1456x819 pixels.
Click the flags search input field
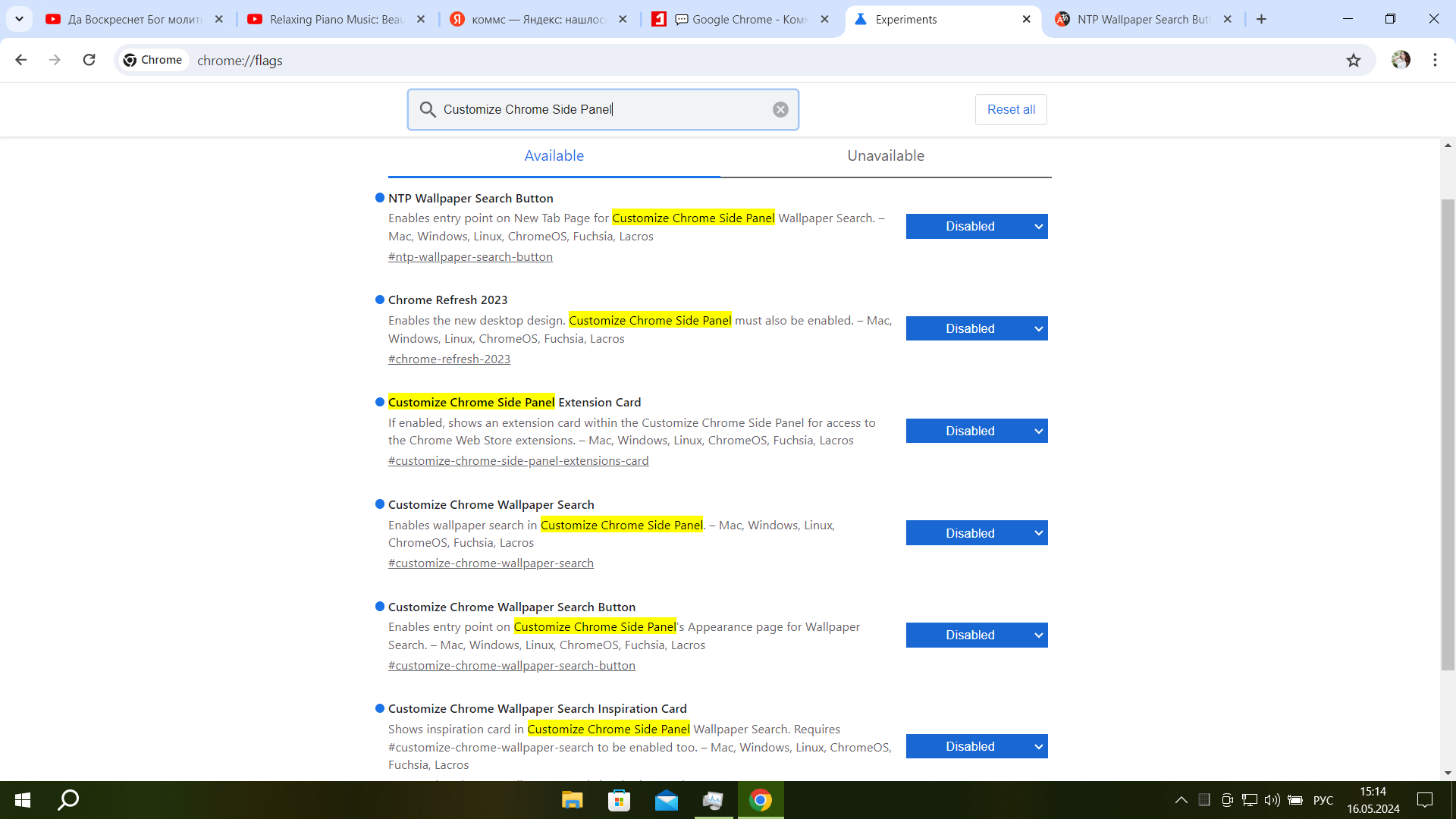pos(603,110)
